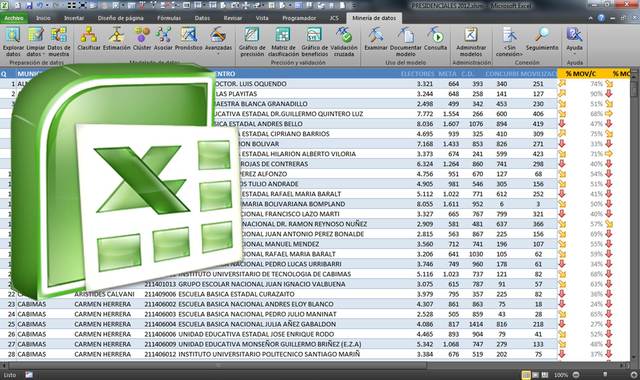640x380 pixels.
Task: Switch to Page Layout view
Action: (x=536, y=375)
